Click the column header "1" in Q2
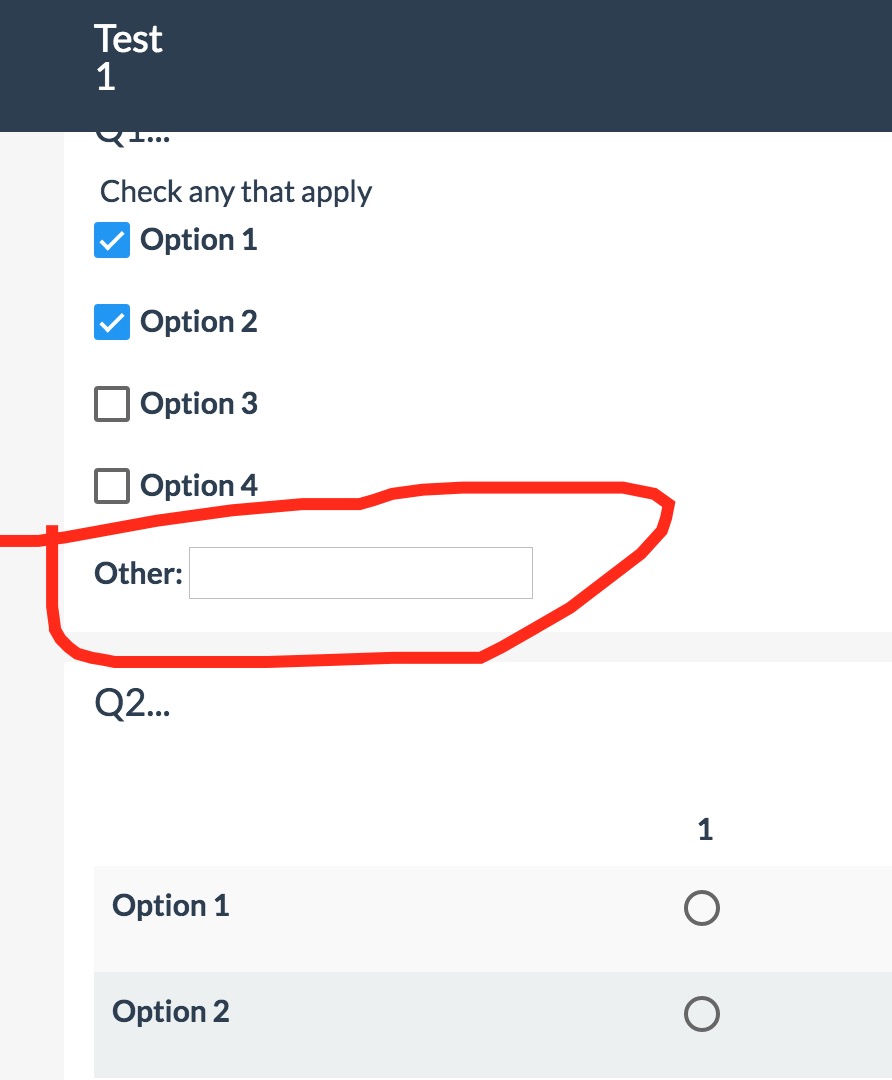Viewport: 892px width, 1080px height. 705,829
